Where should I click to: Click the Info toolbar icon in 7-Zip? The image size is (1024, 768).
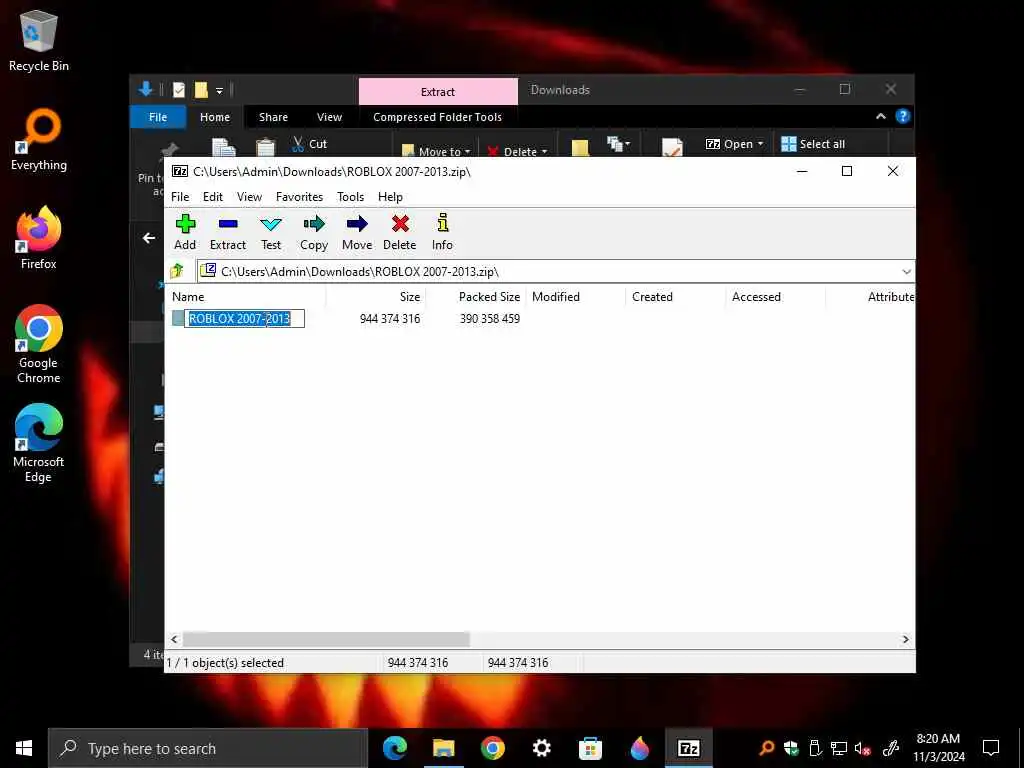[x=442, y=232]
